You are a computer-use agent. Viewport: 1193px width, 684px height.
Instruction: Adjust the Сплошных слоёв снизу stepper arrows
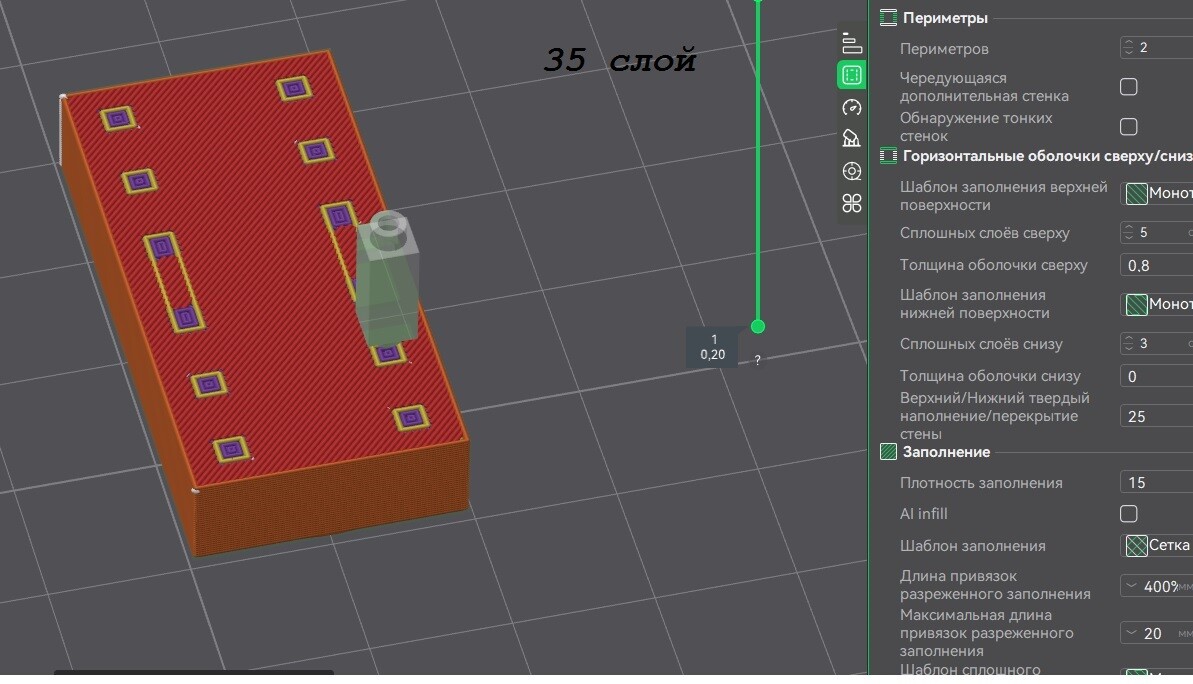coord(1128,343)
